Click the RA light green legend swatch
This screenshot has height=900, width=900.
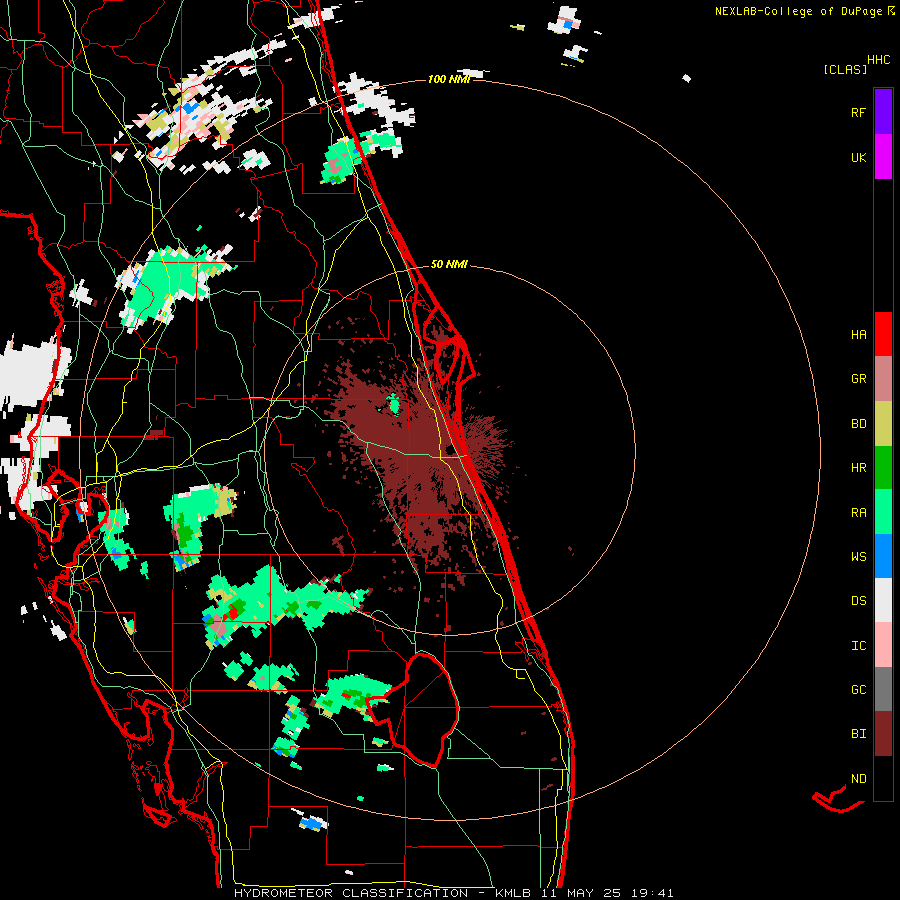(x=883, y=512)
